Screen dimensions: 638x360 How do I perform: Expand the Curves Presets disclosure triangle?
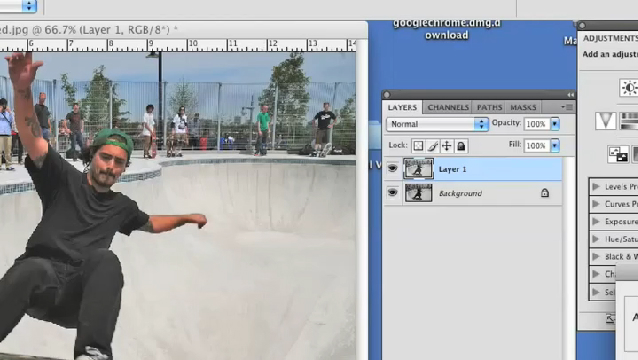pos(596,204)
